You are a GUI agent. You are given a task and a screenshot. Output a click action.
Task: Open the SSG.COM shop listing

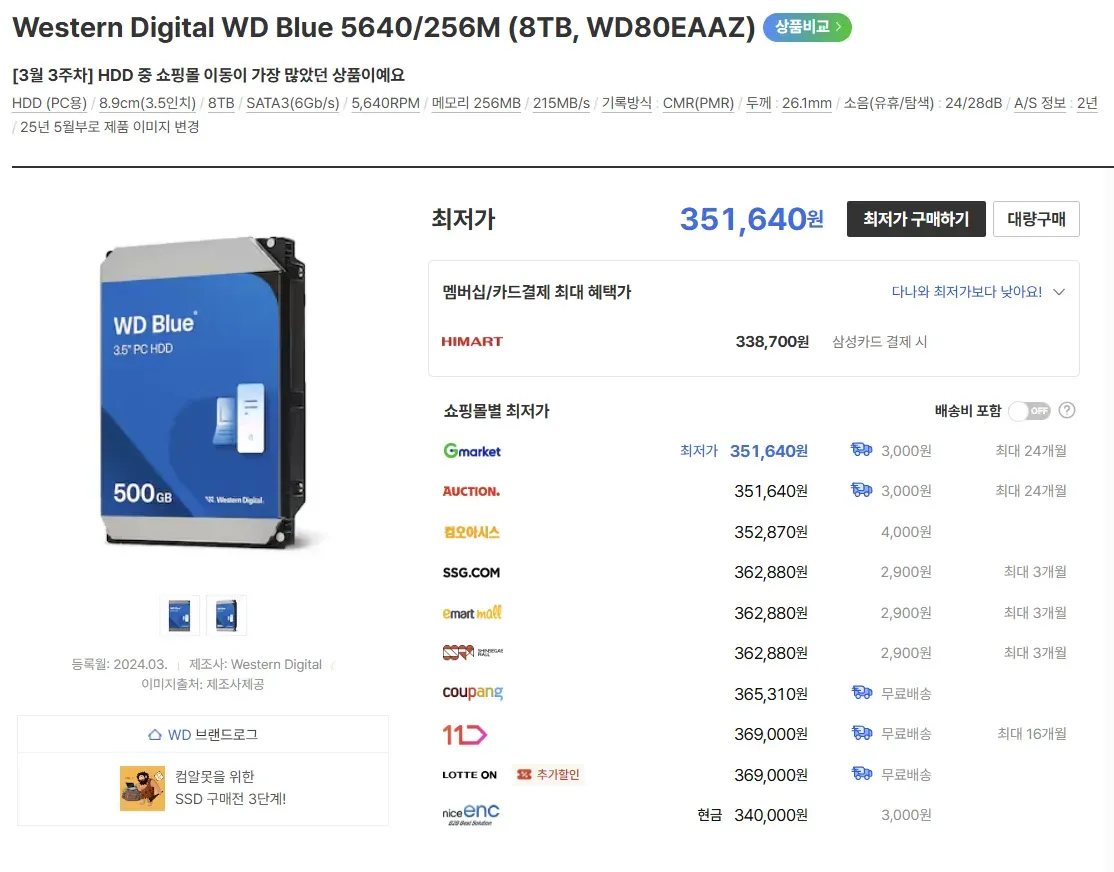click(471, 572)
